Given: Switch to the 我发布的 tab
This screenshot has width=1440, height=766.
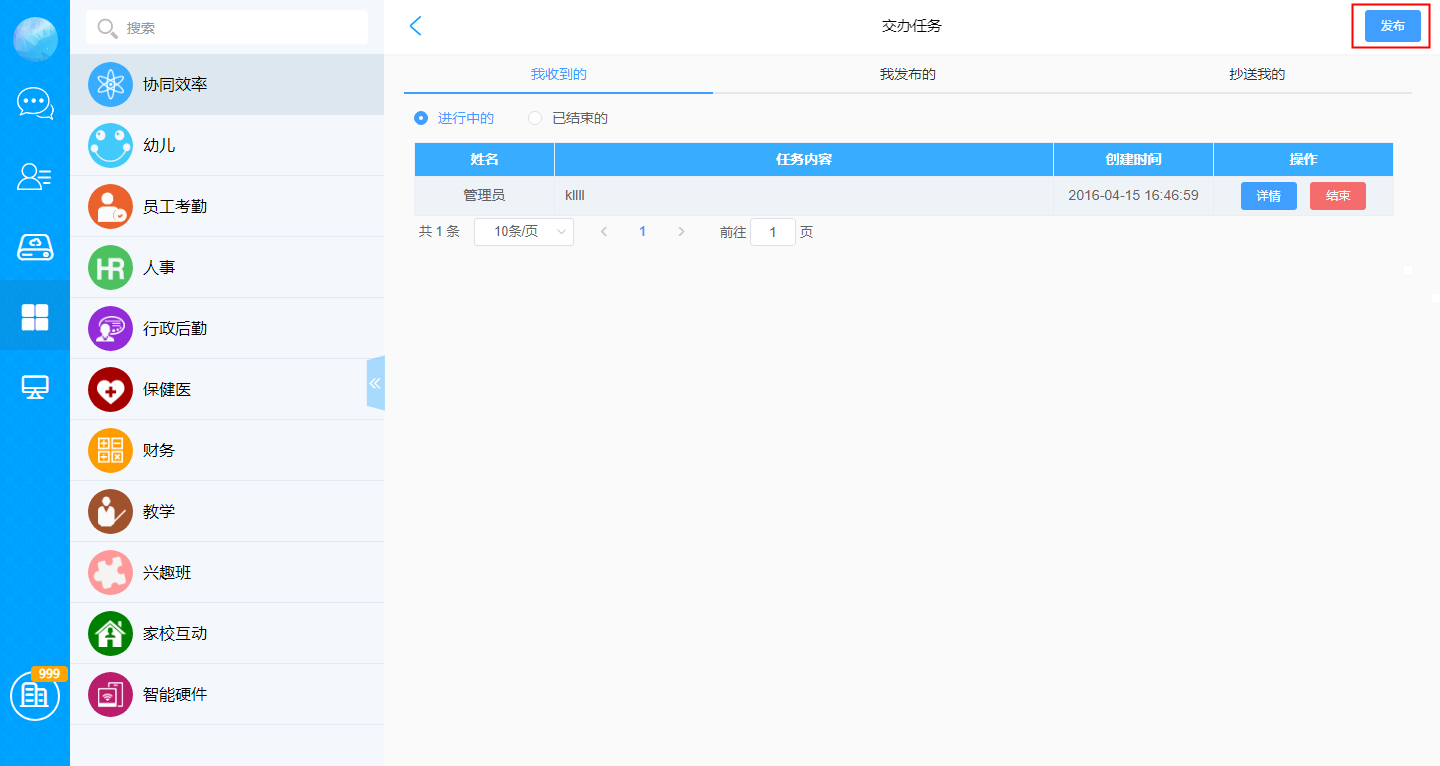Looking at the screenshot, I should (907, 75).
